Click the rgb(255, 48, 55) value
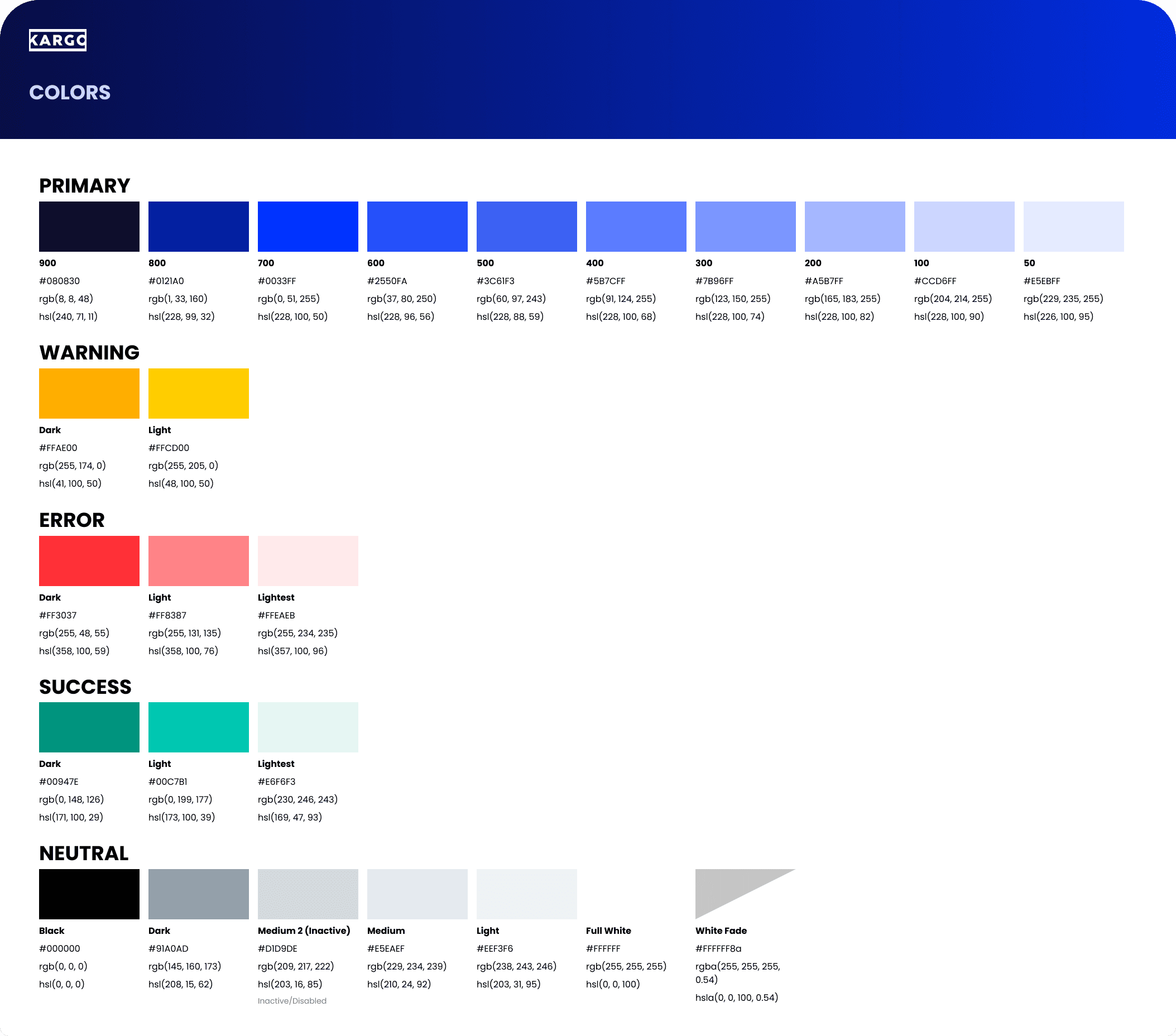 pos(74,633)
